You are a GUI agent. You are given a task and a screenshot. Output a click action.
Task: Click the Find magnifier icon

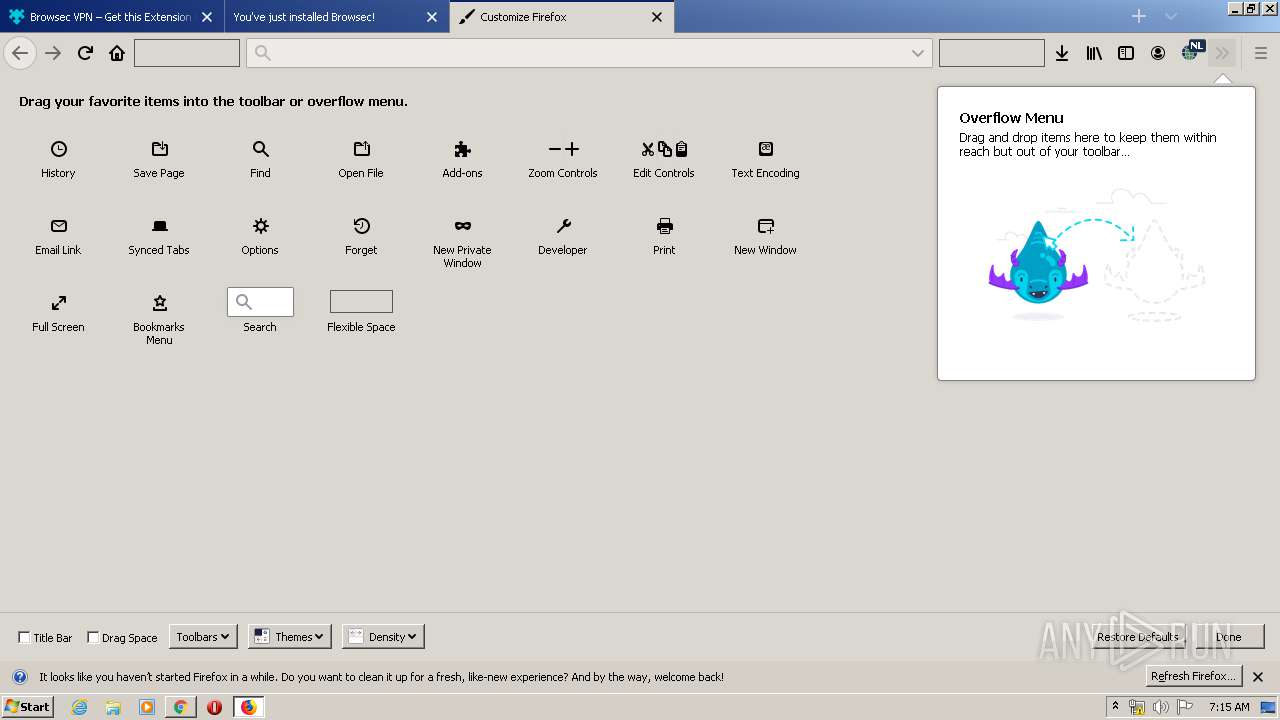pos(261,149)
